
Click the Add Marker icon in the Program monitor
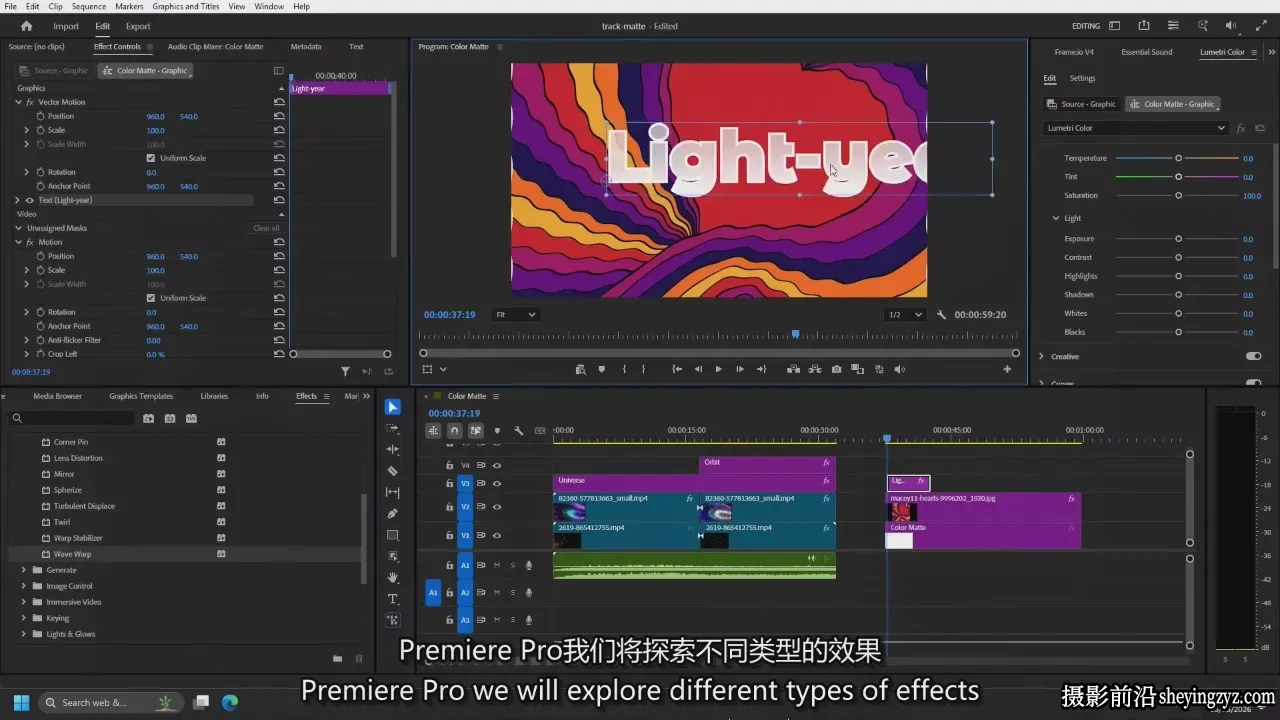tap(601, 369)
